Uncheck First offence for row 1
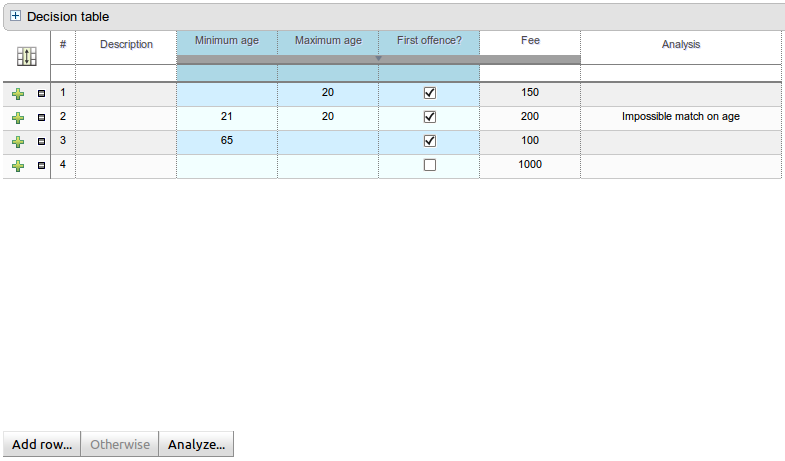The image size is (785, 461). pos(430,93)
